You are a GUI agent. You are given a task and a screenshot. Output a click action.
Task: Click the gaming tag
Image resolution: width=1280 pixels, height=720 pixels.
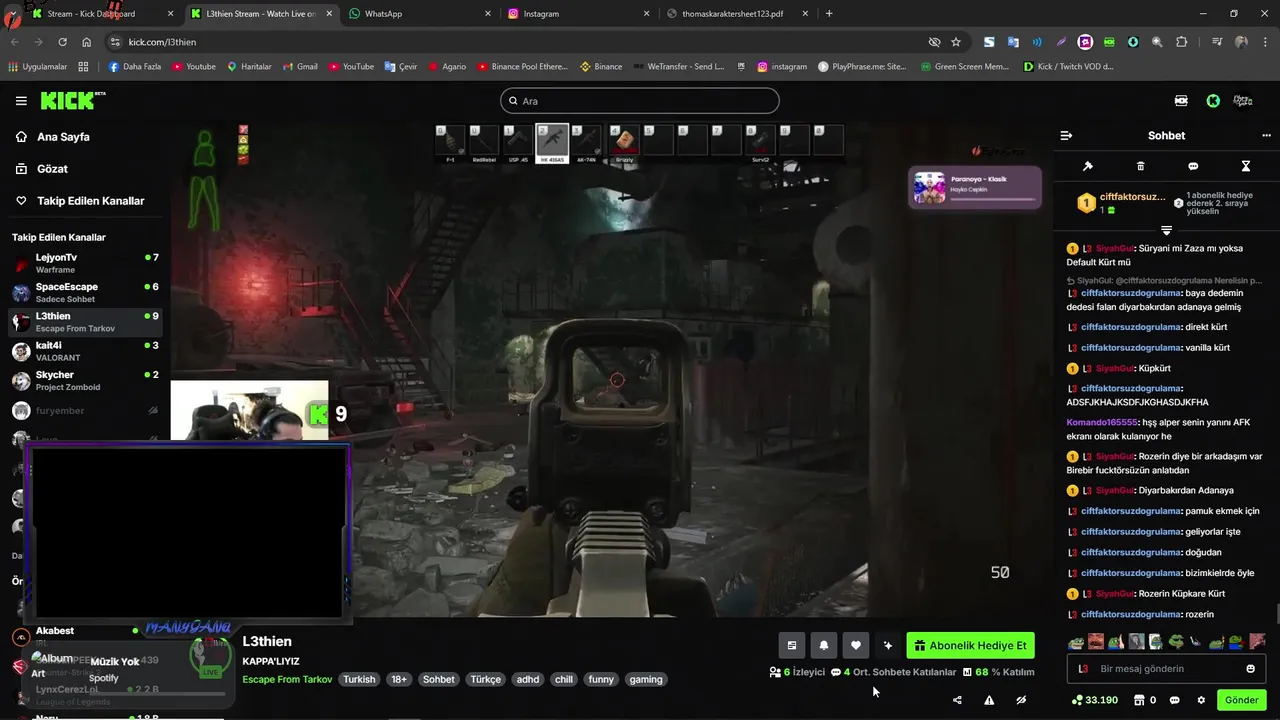point(646,679)
